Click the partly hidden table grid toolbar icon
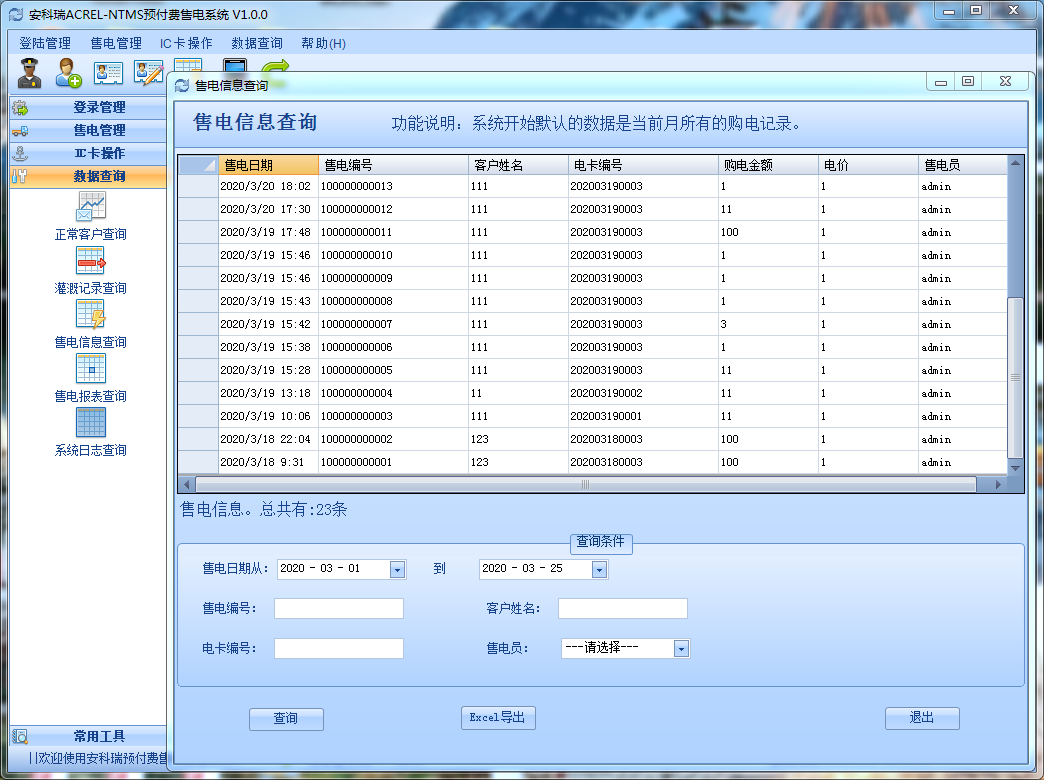1044x780 pixels. click(188, 65)
